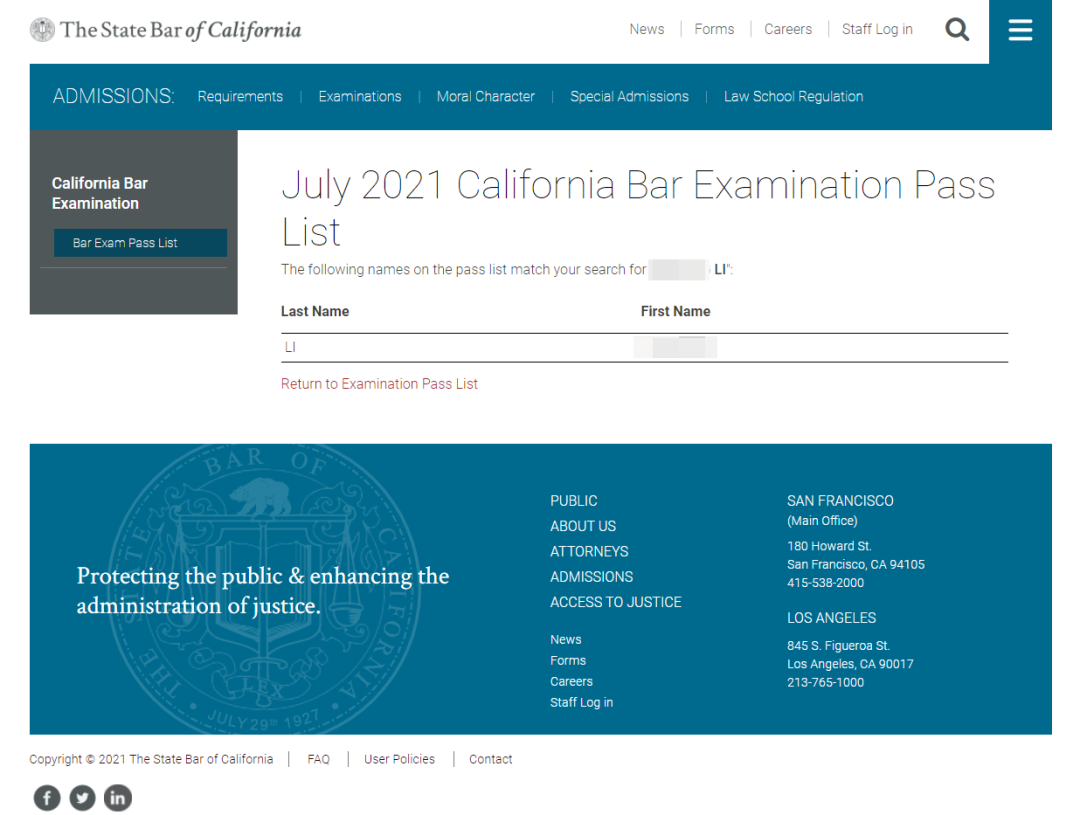
Task: Open User Policies link at bottom
Action: point(399,759)
